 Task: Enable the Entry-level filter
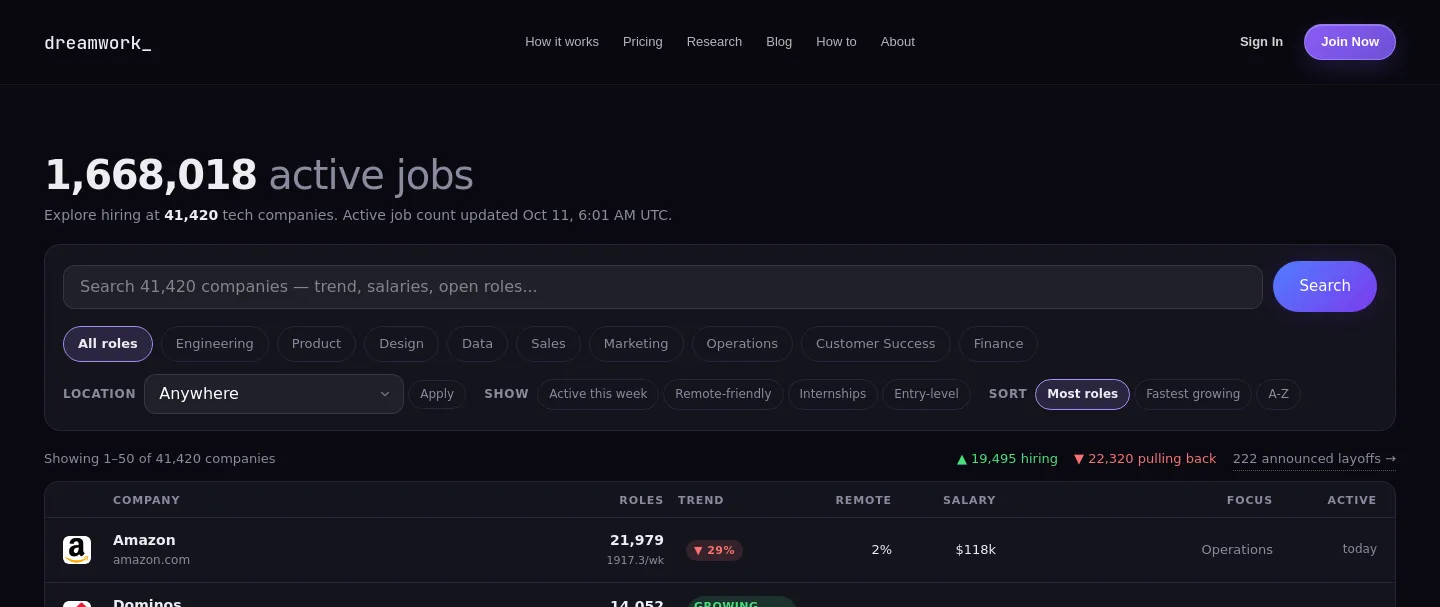[x=926, y=394]
